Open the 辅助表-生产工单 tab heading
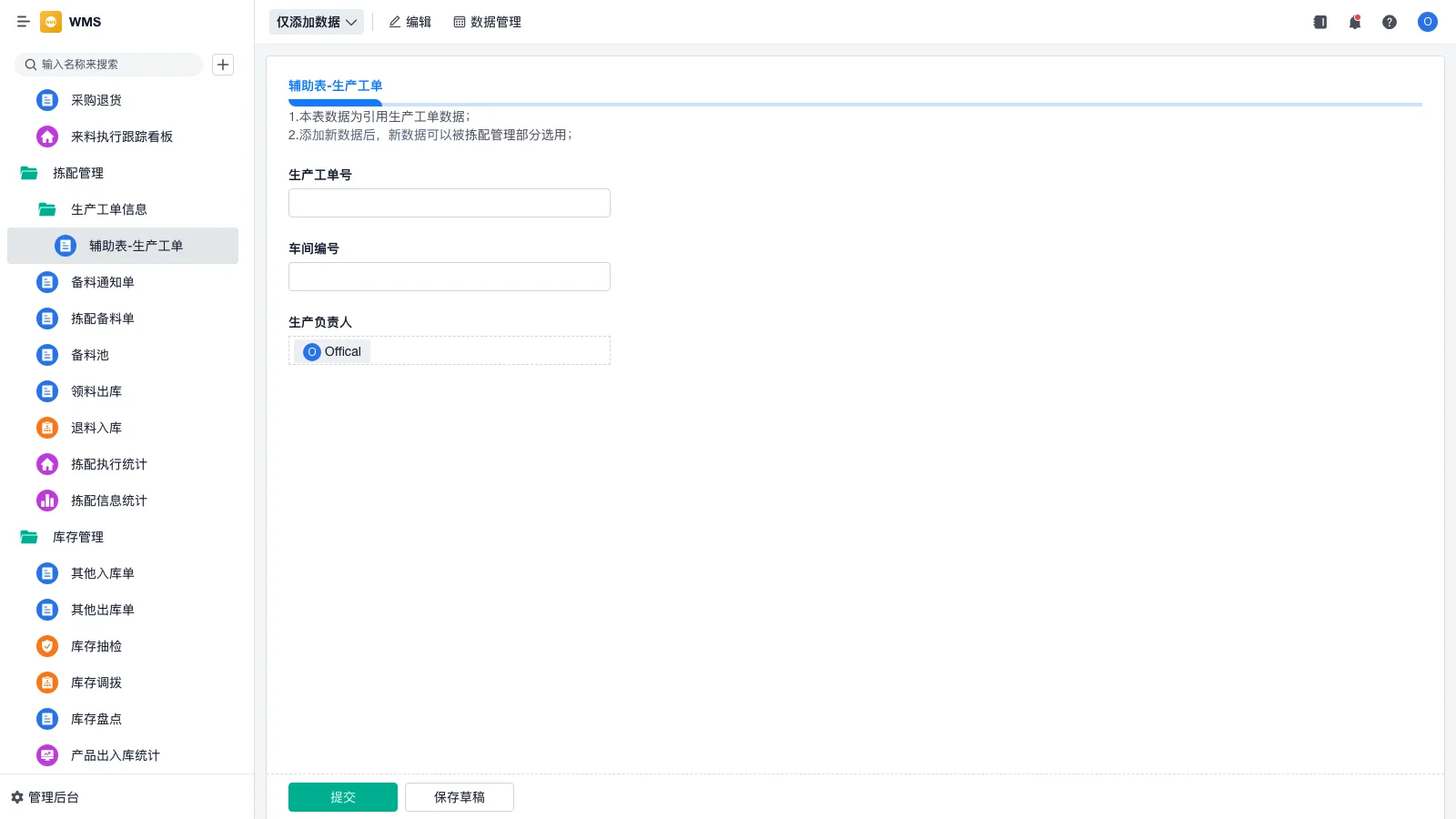The width and height of the screenshot is (1456, 819). click(x=336, y=86)
